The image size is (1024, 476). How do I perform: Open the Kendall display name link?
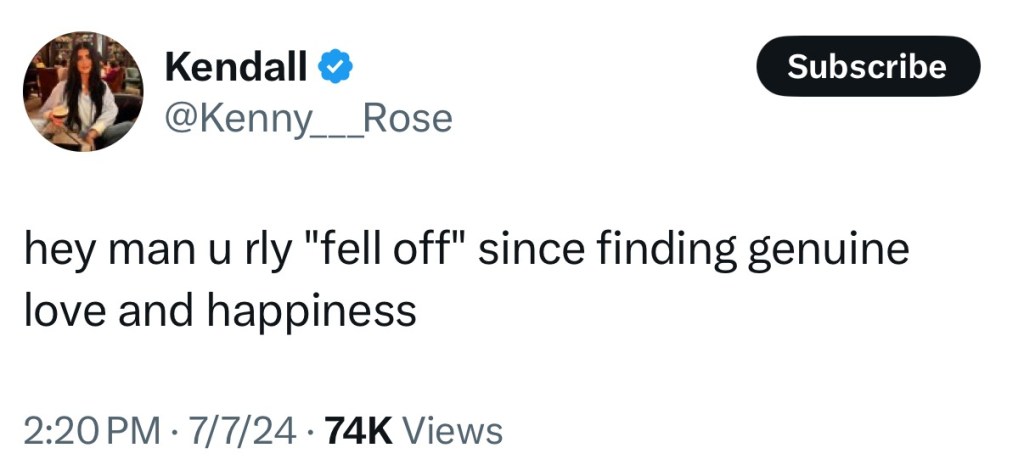[x=235, y=68]
